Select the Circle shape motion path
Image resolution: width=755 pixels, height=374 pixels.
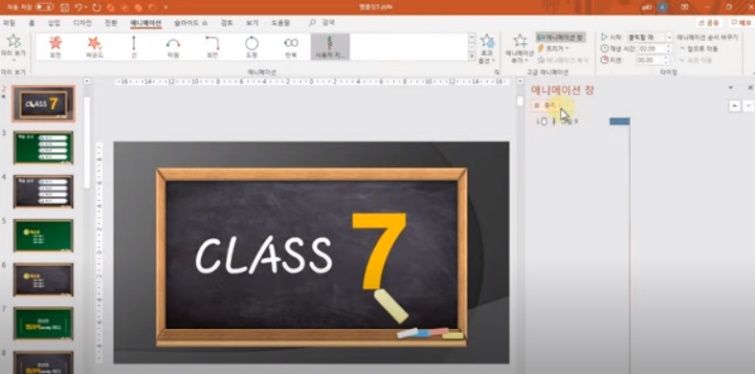[x=251, y=47]
